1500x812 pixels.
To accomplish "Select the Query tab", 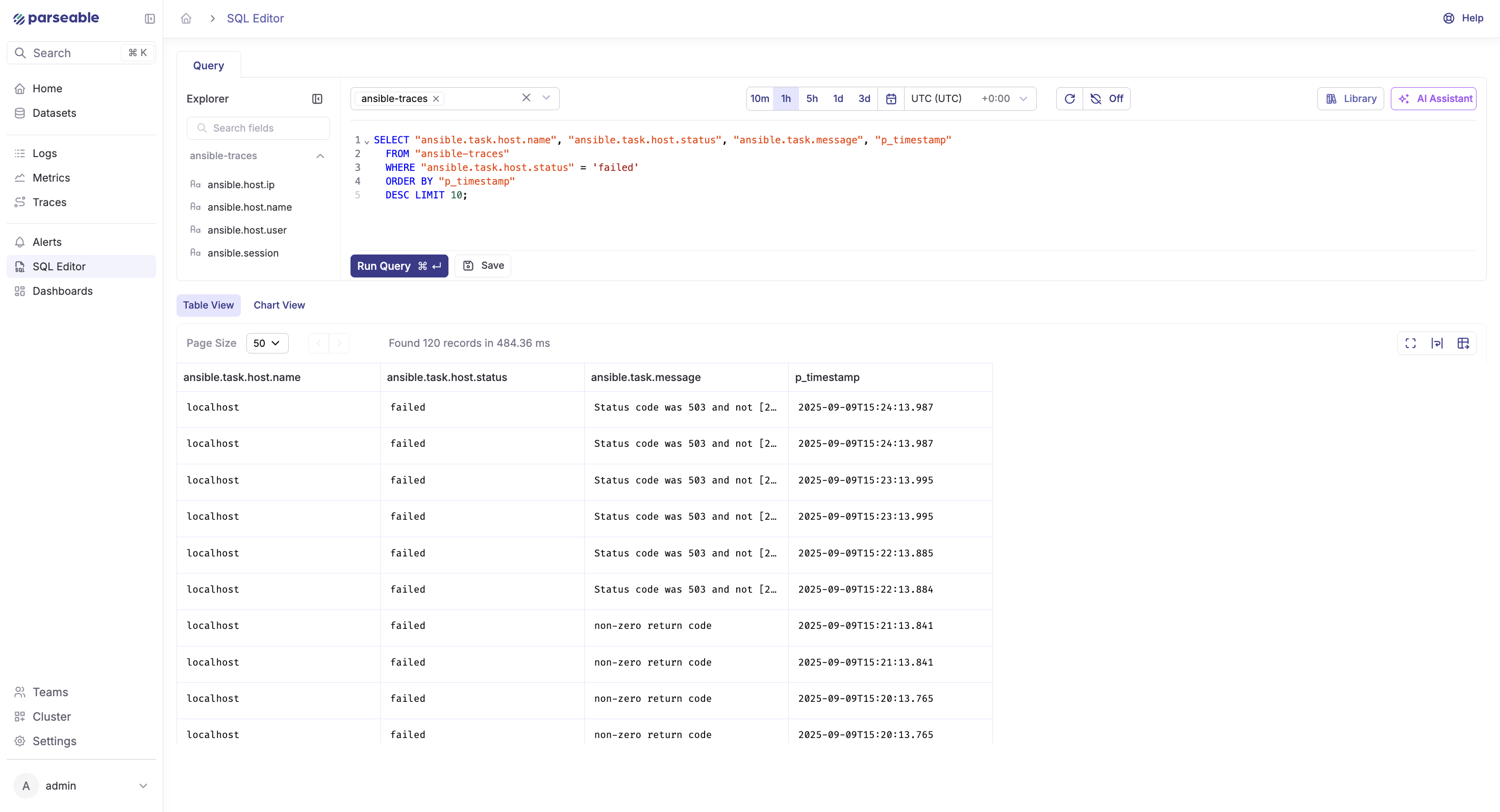I will (209, 66).
